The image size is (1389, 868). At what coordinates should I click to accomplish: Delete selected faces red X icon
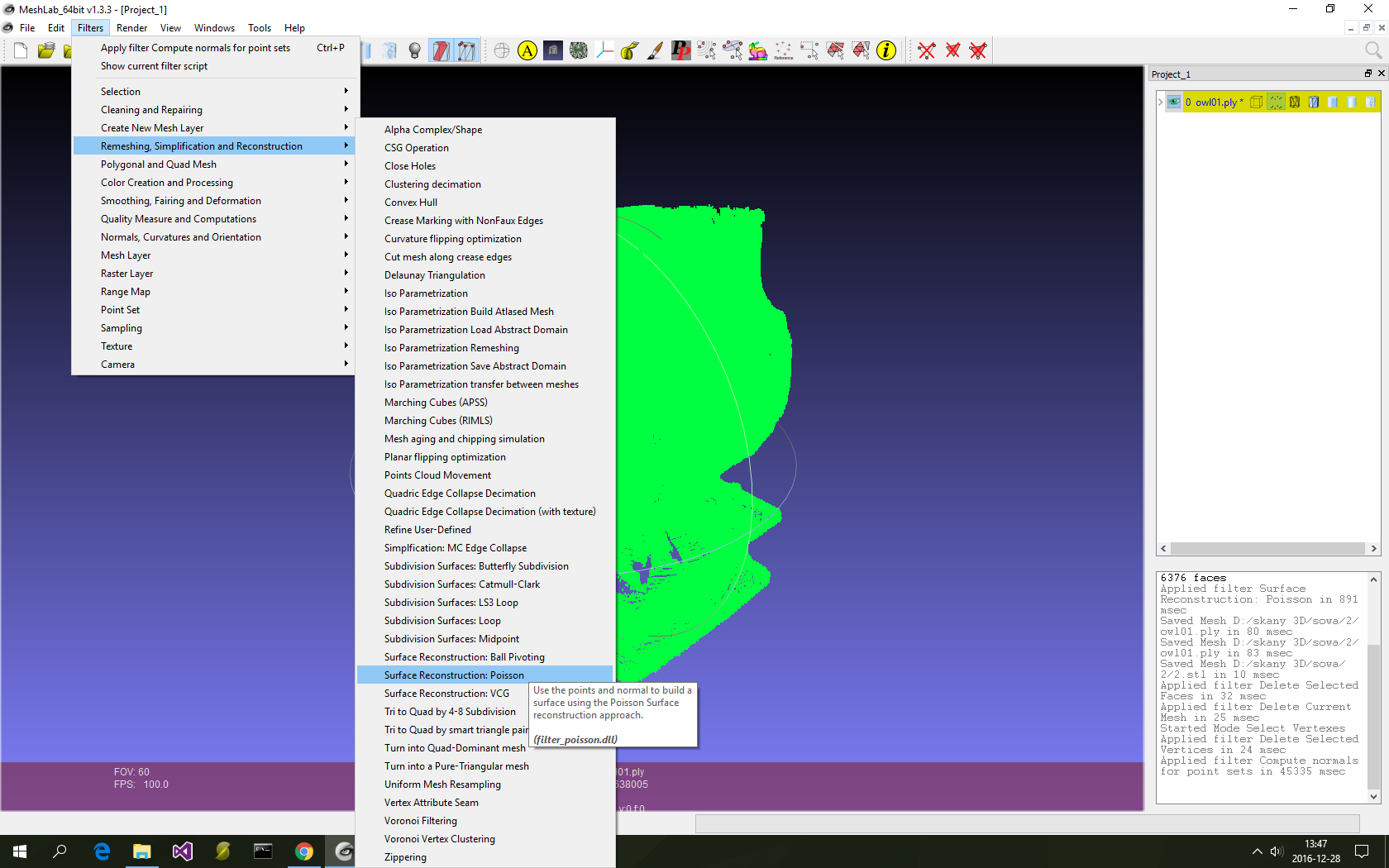point(952,51)
